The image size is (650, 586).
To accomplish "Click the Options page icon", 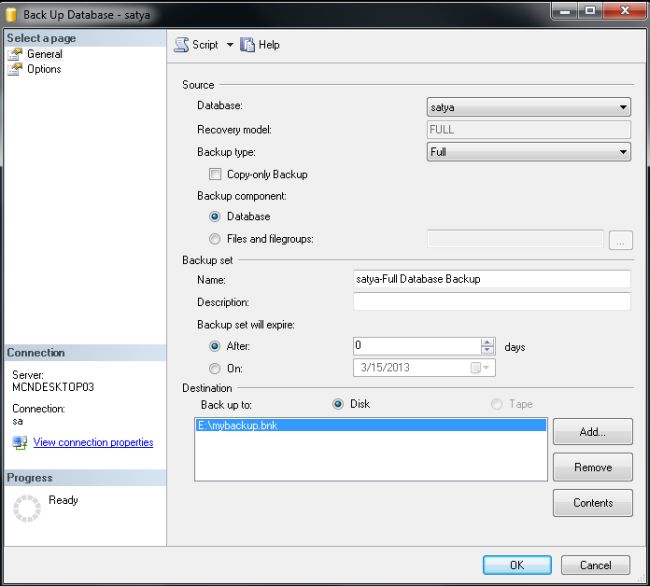I will (15, 69).
